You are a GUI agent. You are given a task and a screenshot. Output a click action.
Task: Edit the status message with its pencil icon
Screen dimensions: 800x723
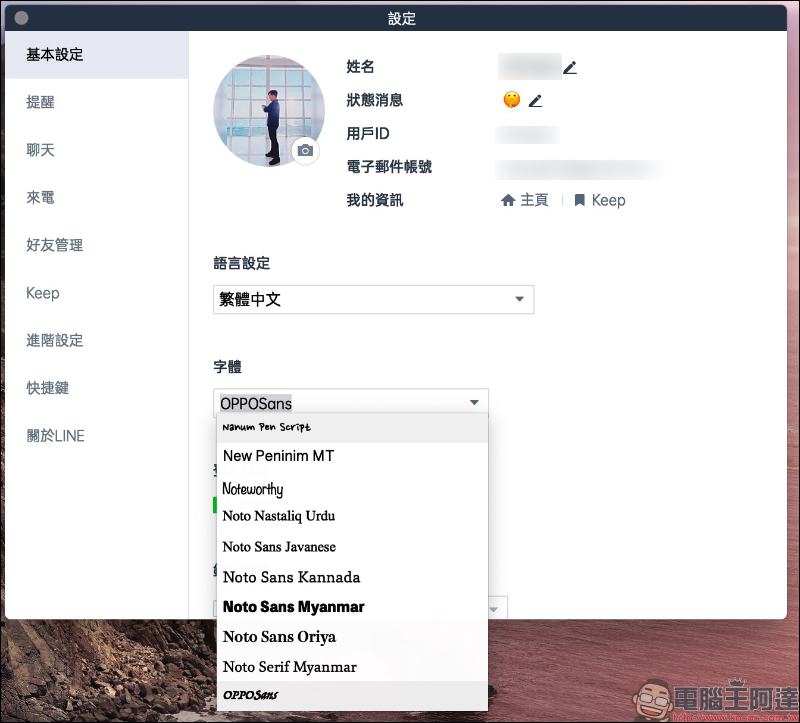pyautogui.click(x=535, y=101)
